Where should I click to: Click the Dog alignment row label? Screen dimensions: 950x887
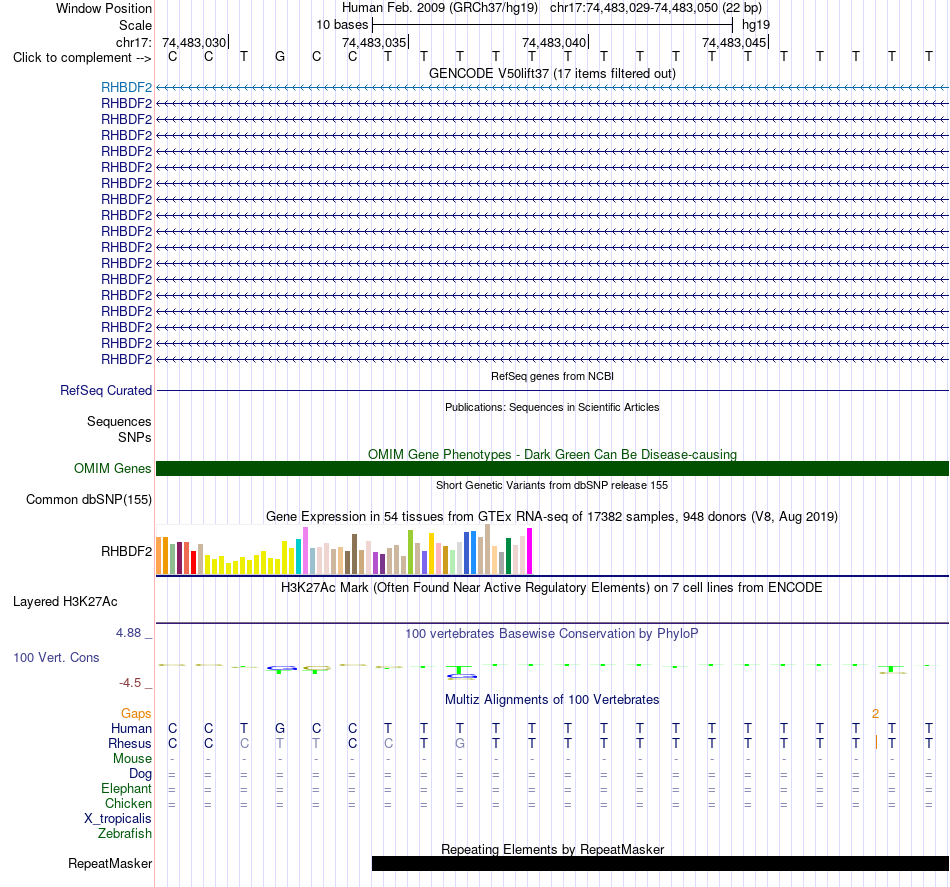140,774
